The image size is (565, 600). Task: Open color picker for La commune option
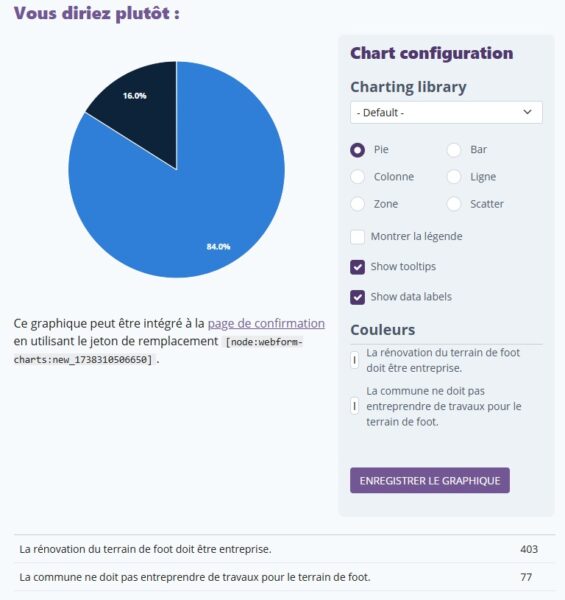coord(355,406)
